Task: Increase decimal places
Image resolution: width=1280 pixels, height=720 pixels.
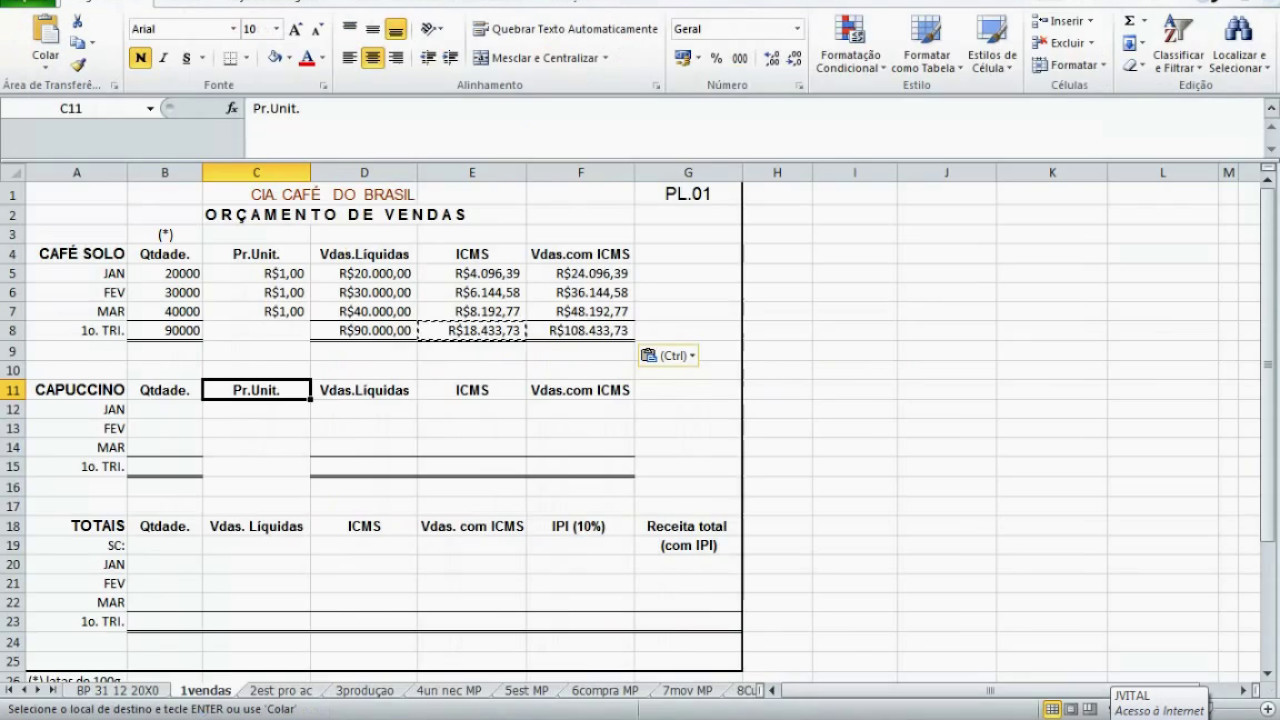Action: tap(771, 58)
